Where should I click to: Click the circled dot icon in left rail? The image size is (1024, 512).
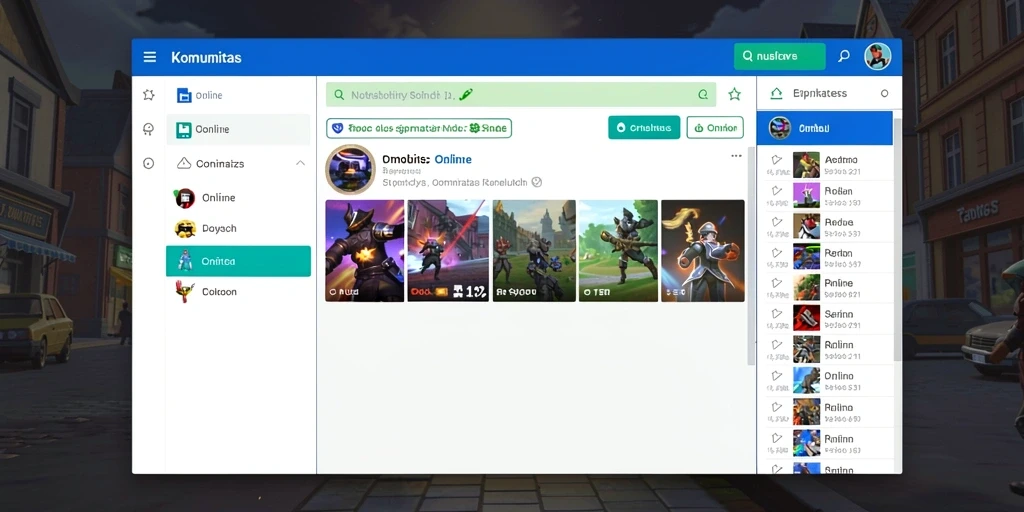click(x=148, y=163)
